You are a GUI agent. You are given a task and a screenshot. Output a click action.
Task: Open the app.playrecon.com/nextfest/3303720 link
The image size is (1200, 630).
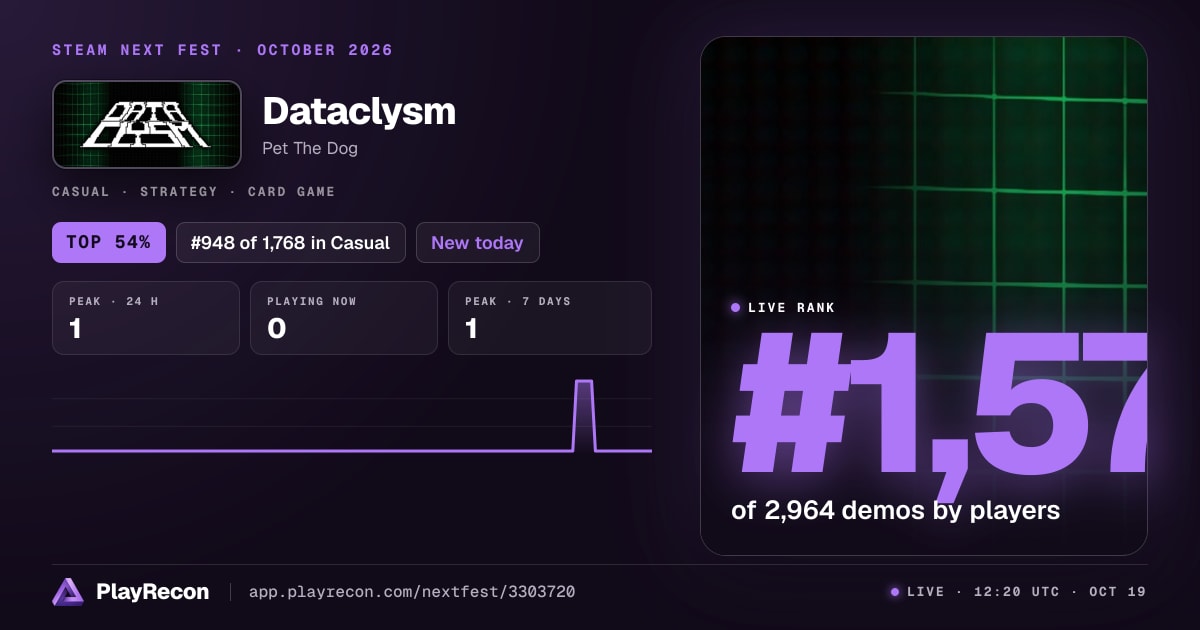coord(411,592)
